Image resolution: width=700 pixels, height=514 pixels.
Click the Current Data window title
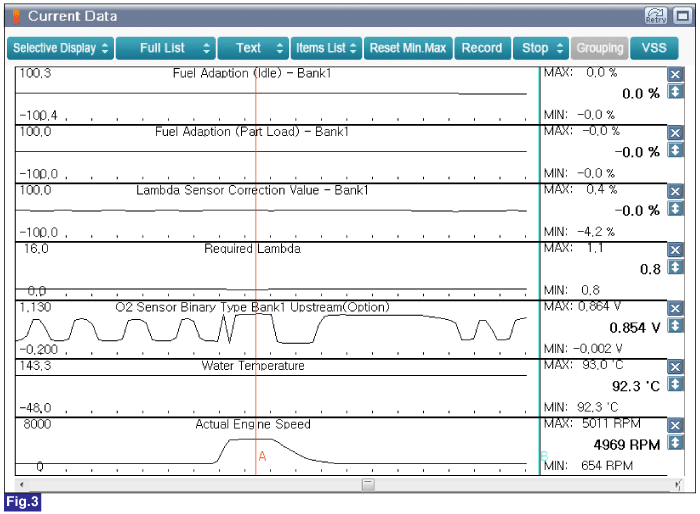[72, 16]
